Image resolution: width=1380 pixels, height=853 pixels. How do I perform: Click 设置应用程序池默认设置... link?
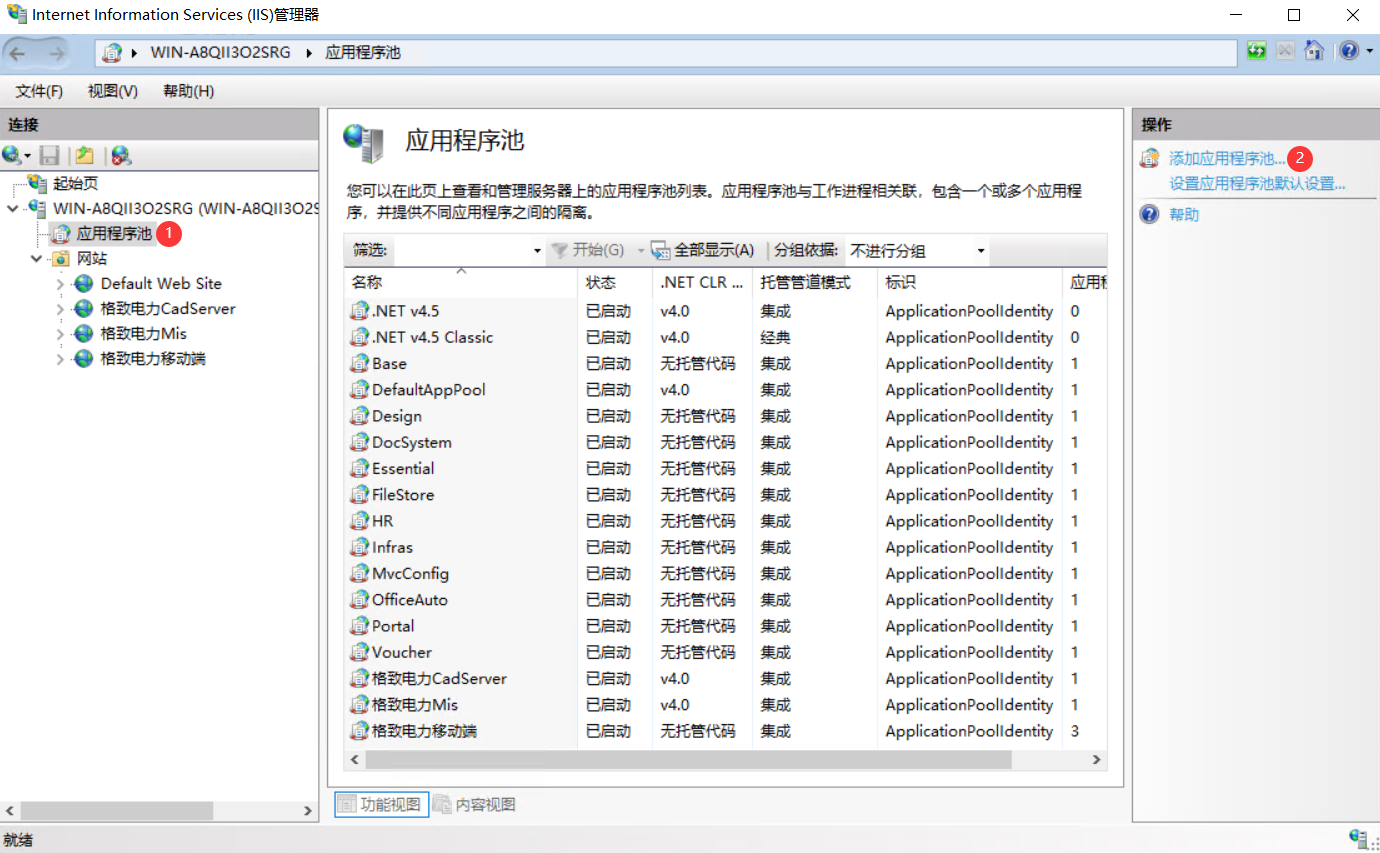click(1257, 183)
